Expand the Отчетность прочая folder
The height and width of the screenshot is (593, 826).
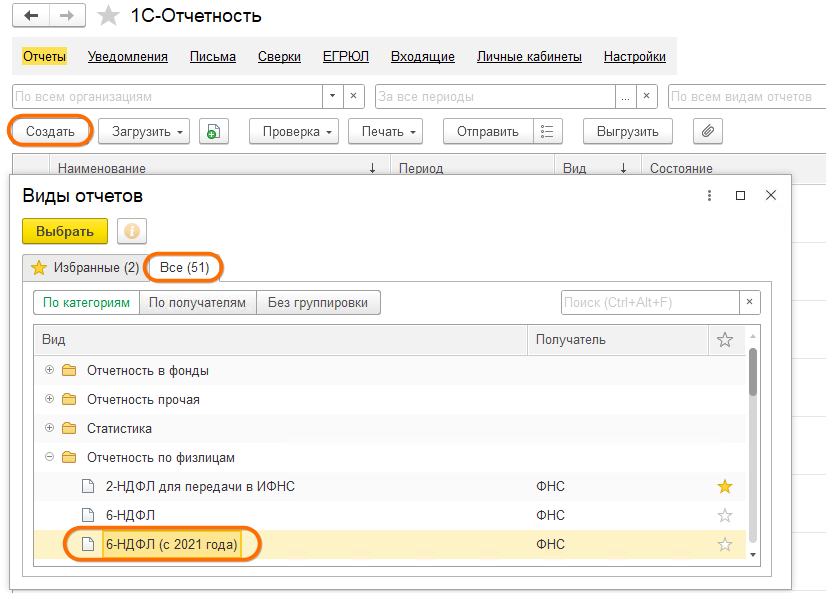[x=50, y=399]
